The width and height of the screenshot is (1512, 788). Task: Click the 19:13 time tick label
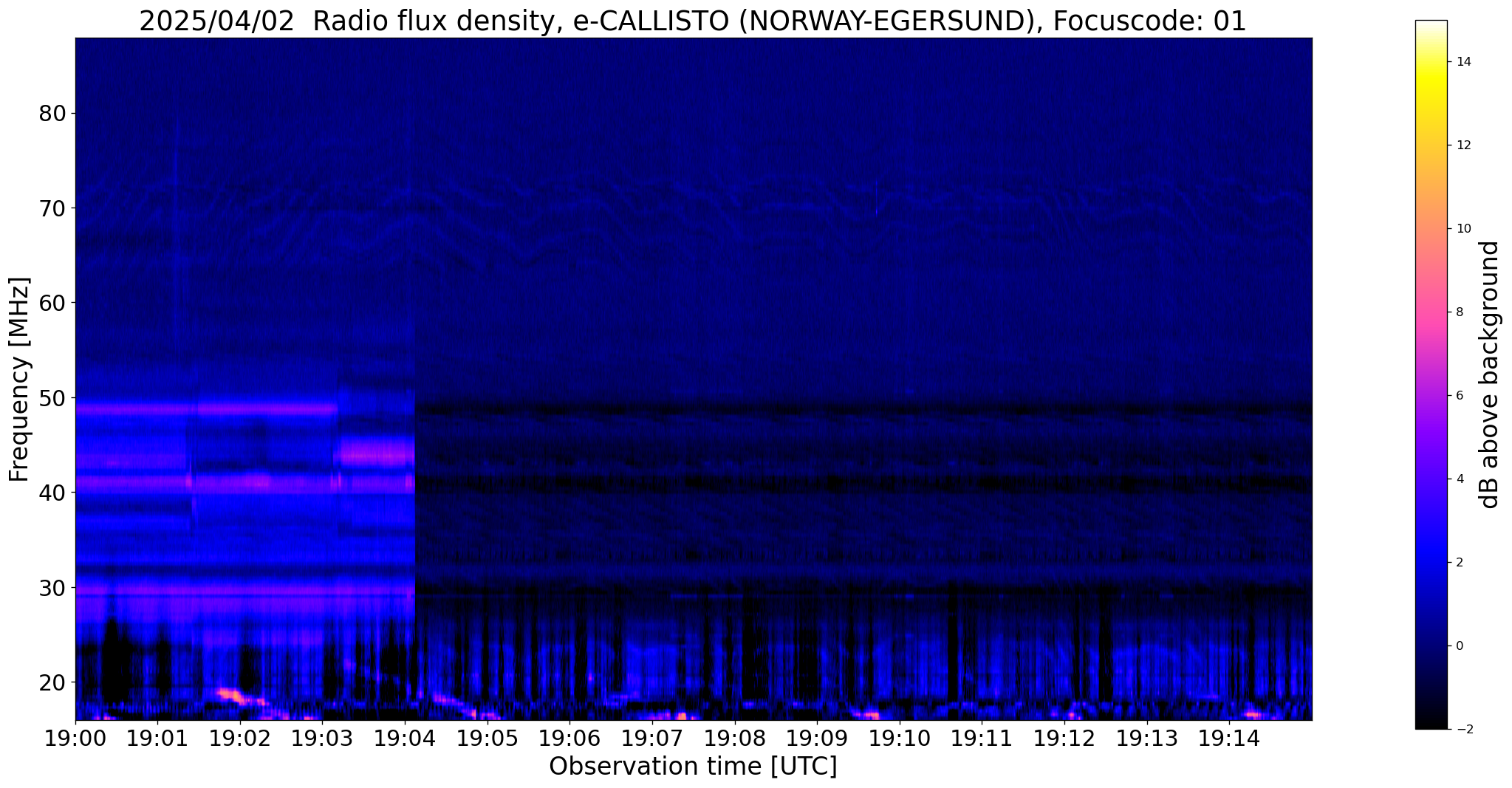tap(1147, 738)
